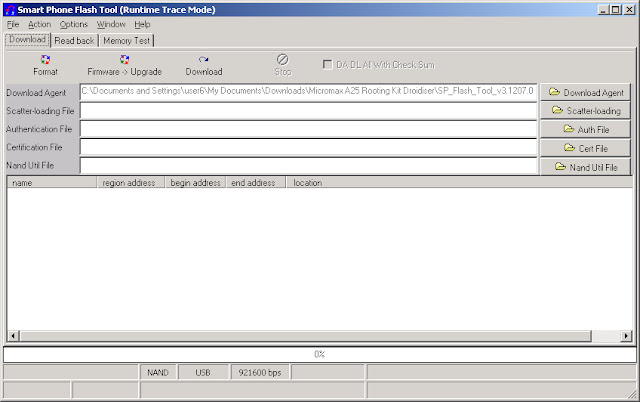Switch to the Download tab
Viewport: 640px width, 402px height.
coord(27,40)
